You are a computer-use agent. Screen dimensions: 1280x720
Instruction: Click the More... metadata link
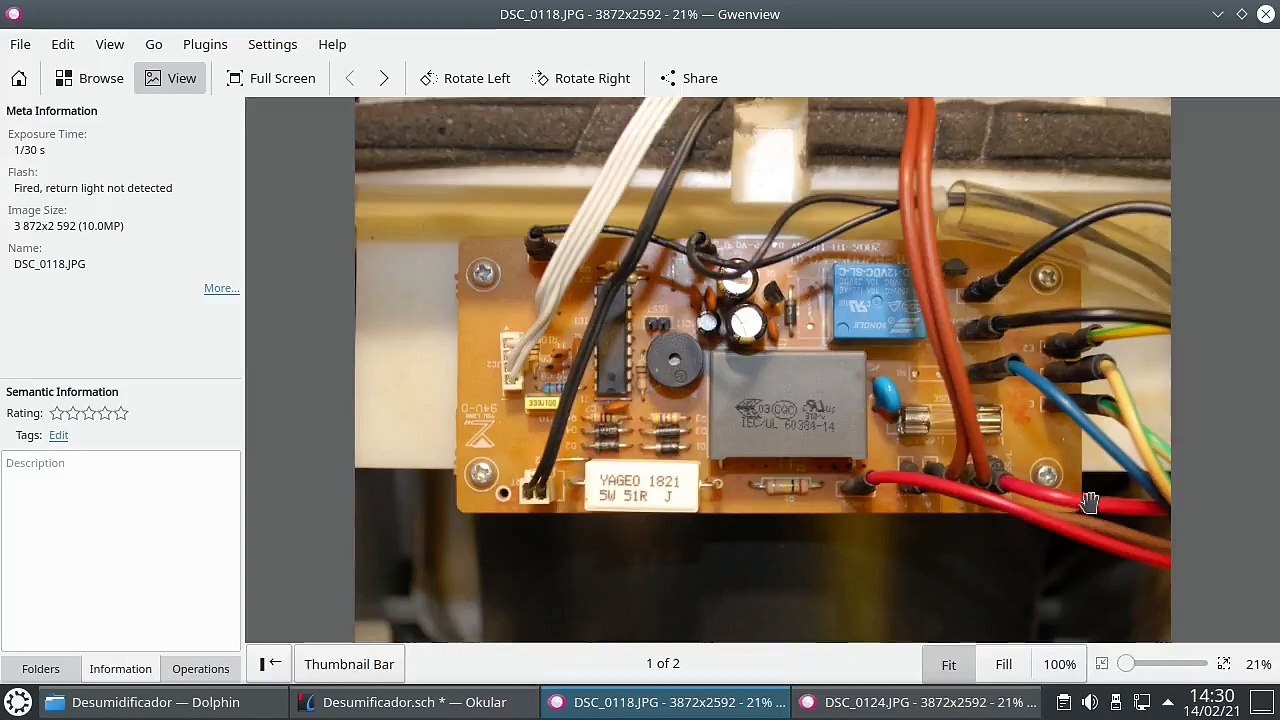pos(222,288)
